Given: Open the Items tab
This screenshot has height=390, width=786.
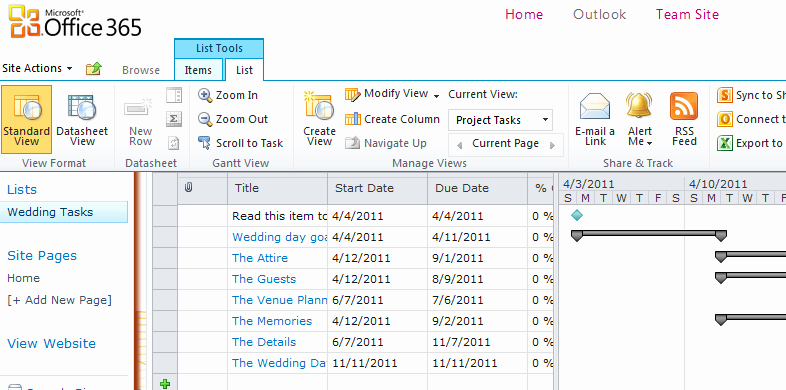Looking at the screenshot, I should 198,70.
